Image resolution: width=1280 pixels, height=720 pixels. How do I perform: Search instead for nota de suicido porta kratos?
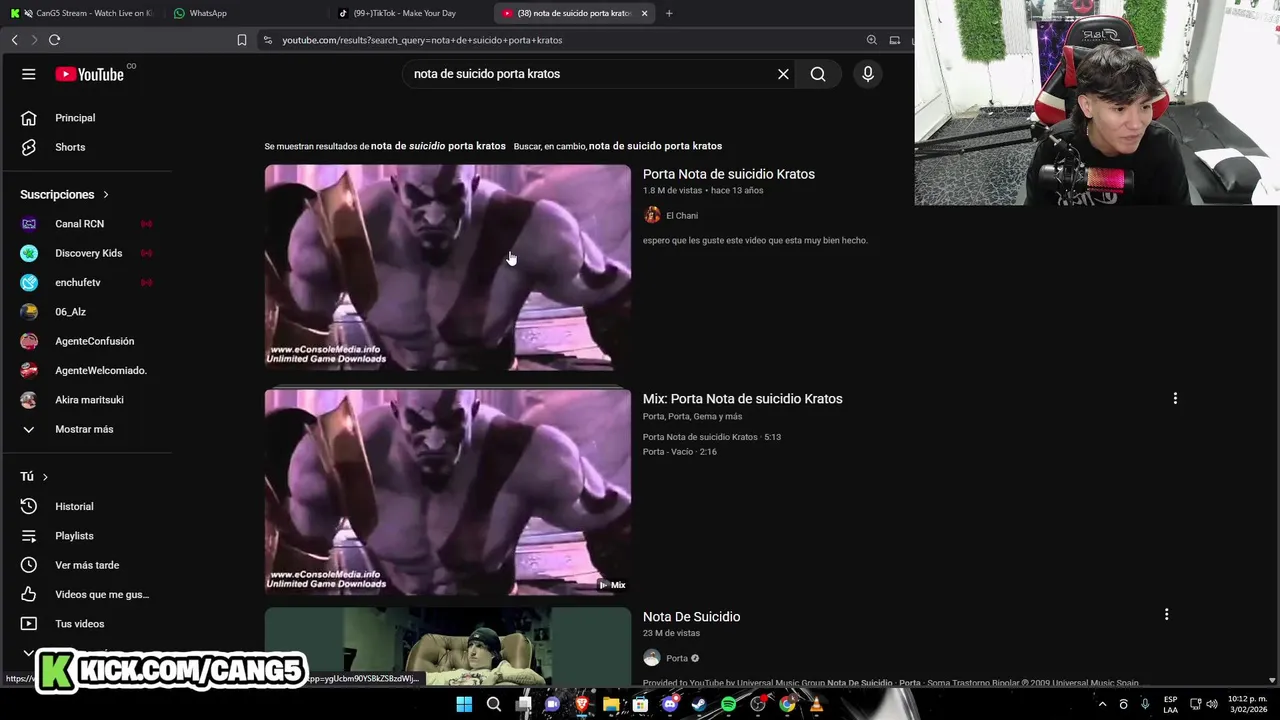655,146
